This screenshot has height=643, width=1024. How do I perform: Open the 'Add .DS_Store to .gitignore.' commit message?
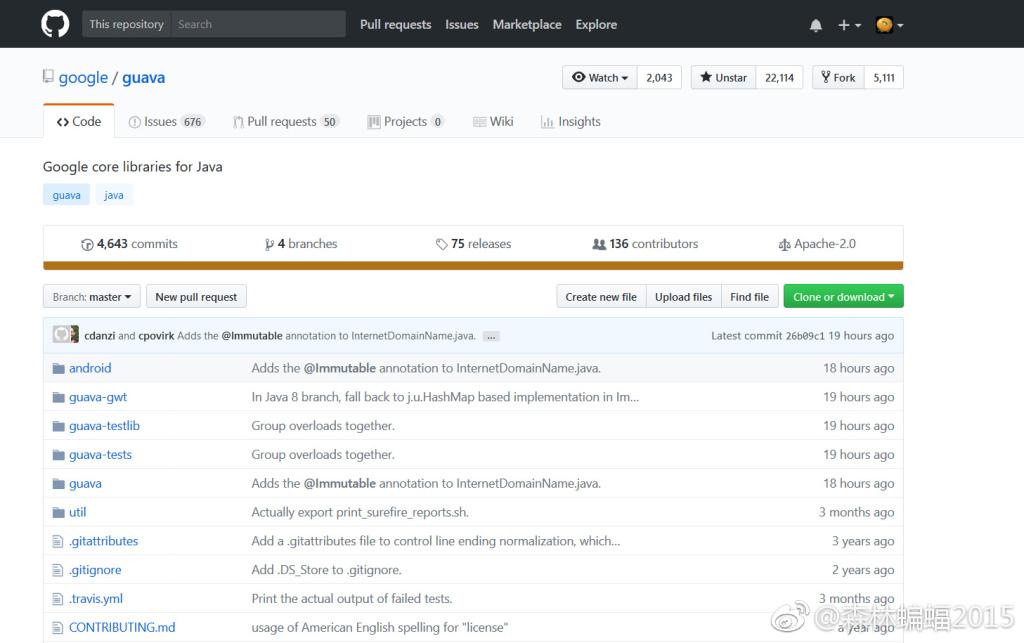click(x=327, y=570)
